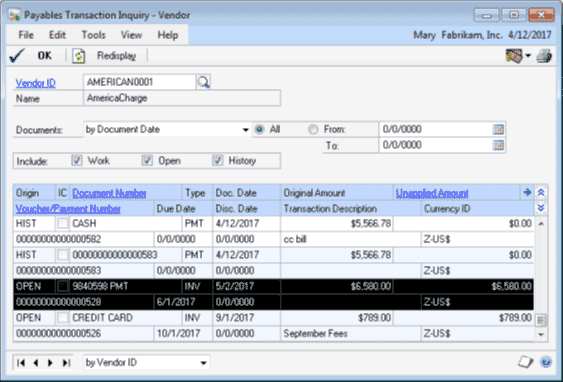This screenshot has width=563, height=382.
Task: Toggle IC checkbox in CREDIT CARD row
Action: tap(63, 318)
